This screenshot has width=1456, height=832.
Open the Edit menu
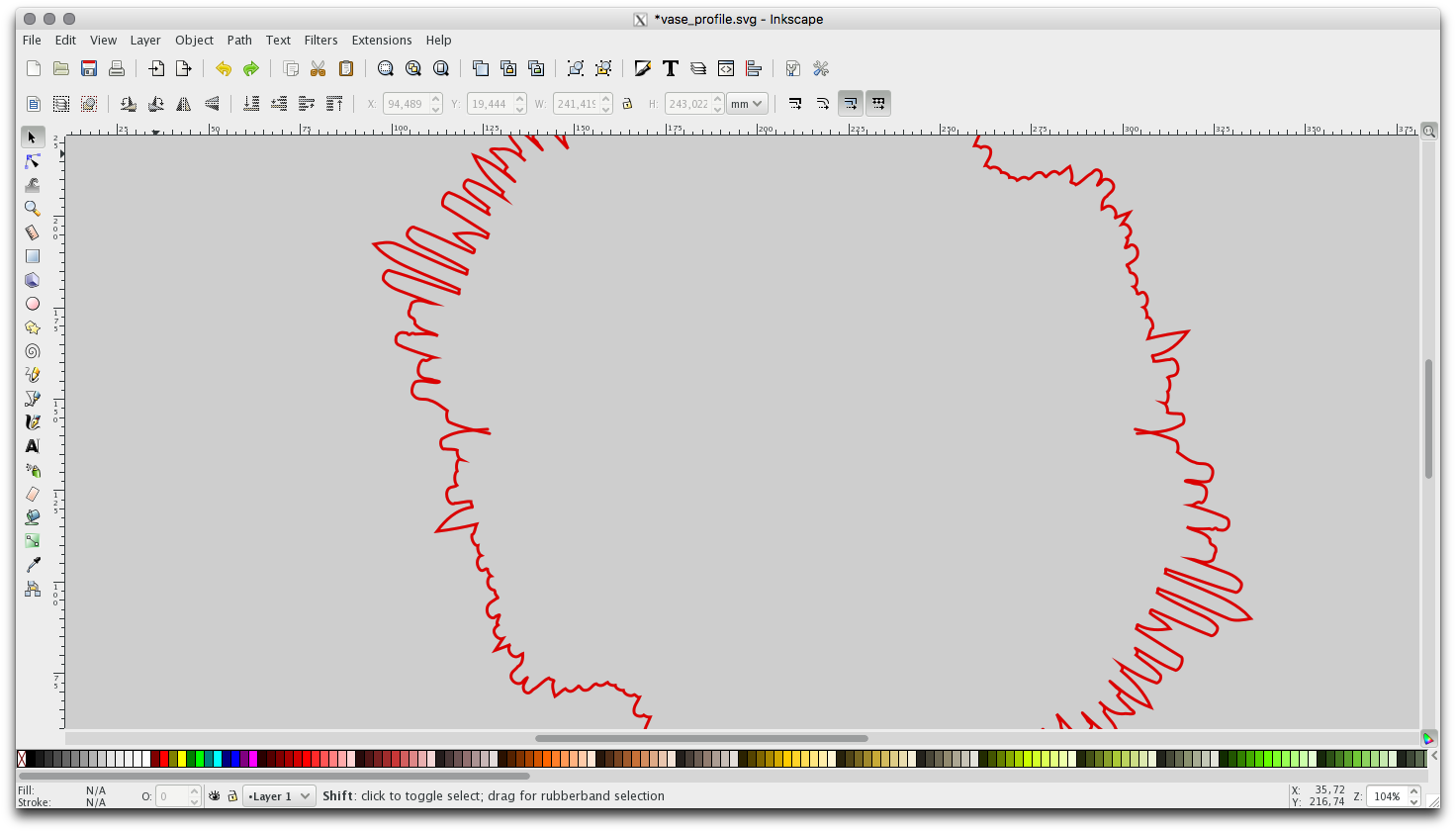click(x=65, y=41)
